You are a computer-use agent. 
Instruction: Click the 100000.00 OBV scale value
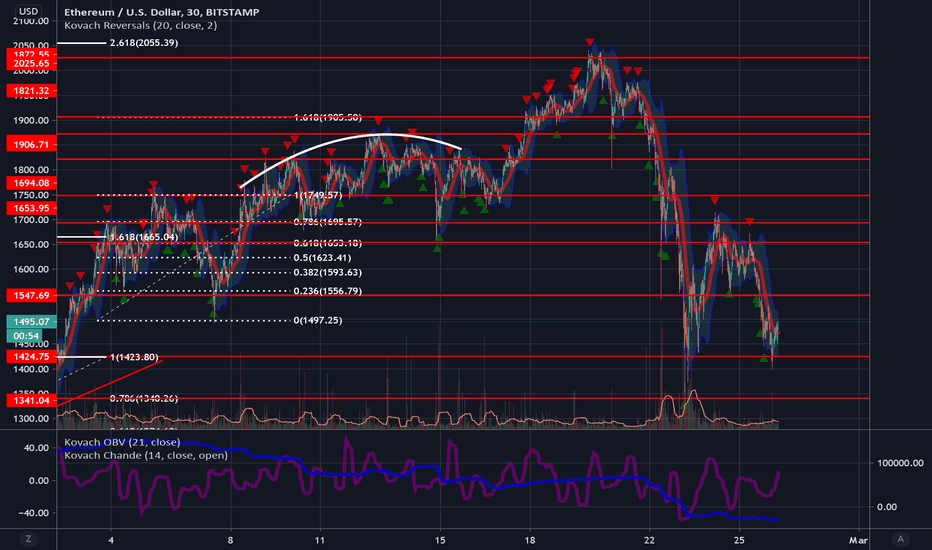(x=900, y=463)
